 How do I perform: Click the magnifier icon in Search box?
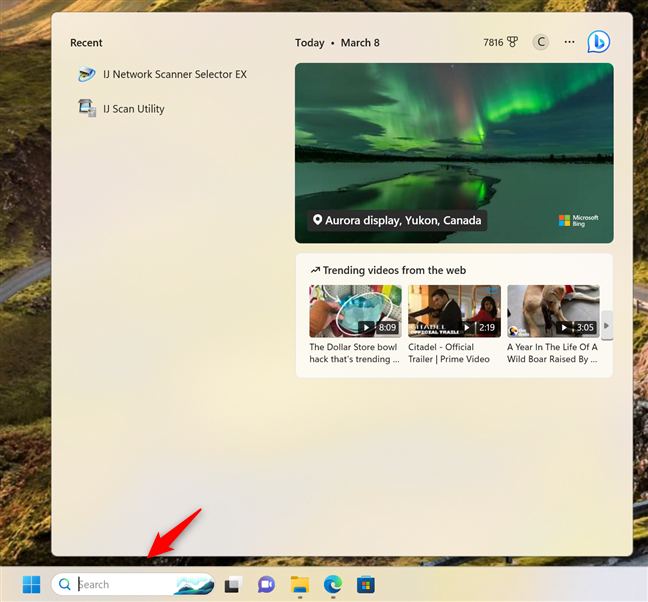(x=64, y=584)
